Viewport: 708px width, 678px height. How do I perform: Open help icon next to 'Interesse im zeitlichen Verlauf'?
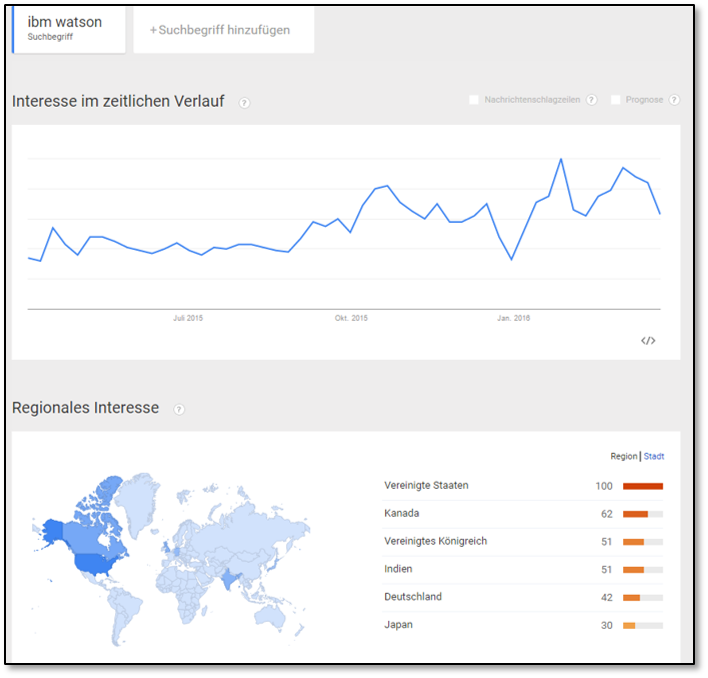[244, 103]
